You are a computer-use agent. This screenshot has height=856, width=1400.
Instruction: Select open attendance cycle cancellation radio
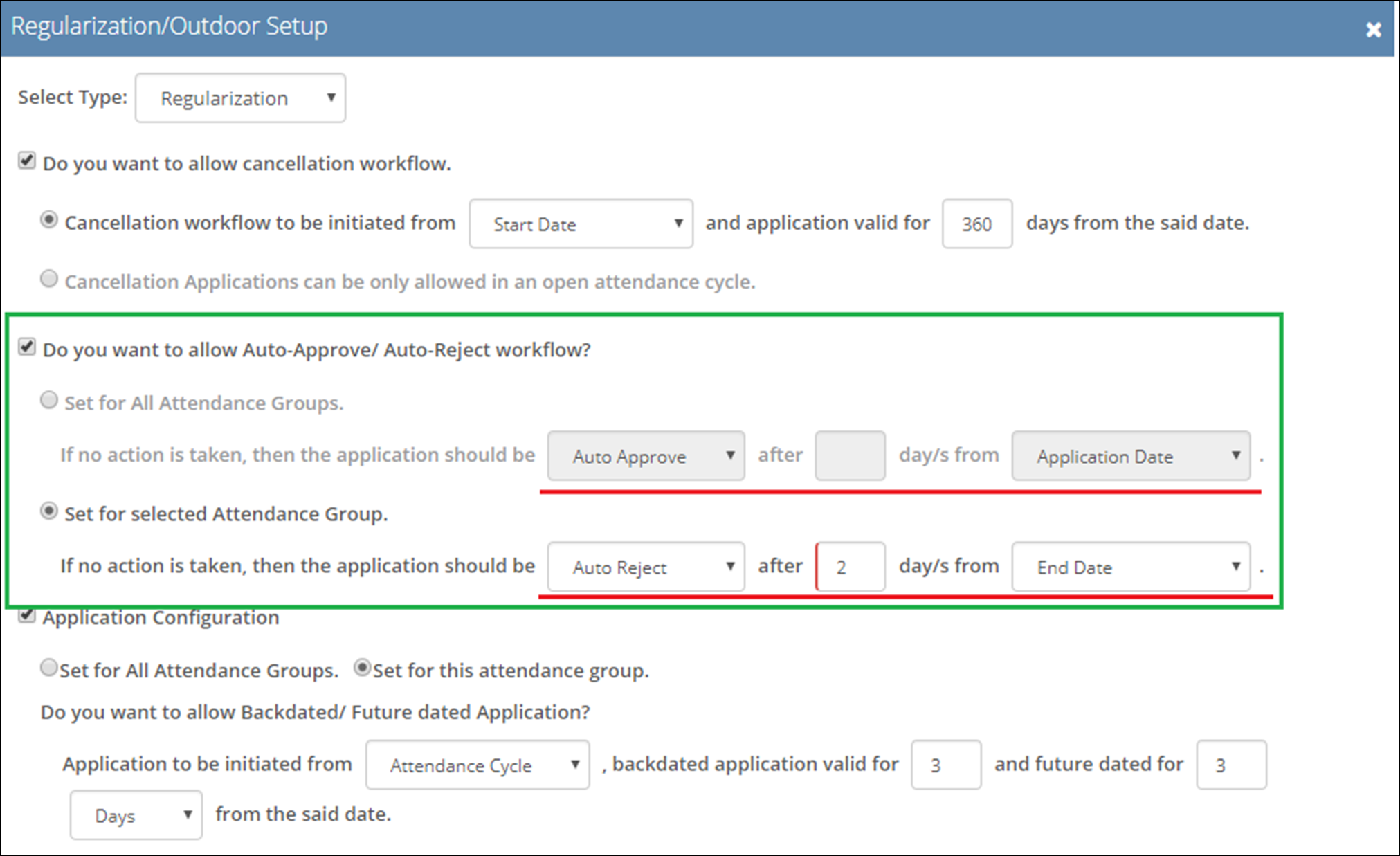(x=48, y=280)
